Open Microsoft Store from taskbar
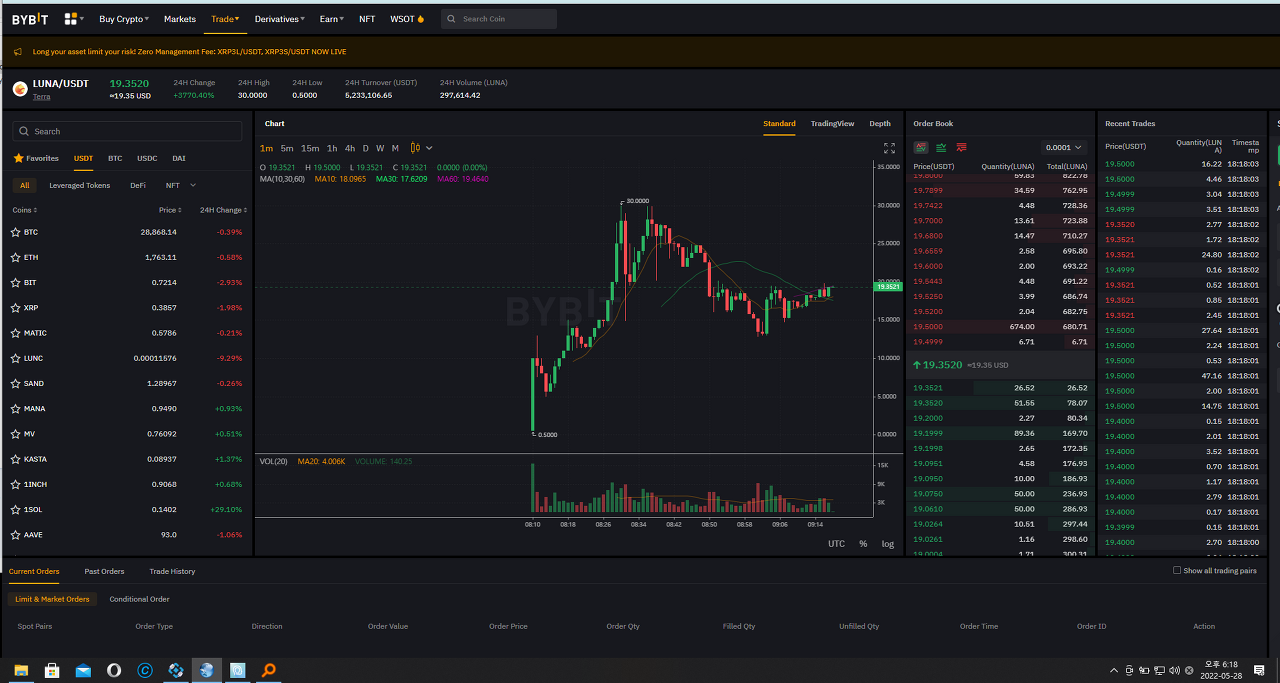The width and height of the screenshot is (1280, 683). (52, 670)
